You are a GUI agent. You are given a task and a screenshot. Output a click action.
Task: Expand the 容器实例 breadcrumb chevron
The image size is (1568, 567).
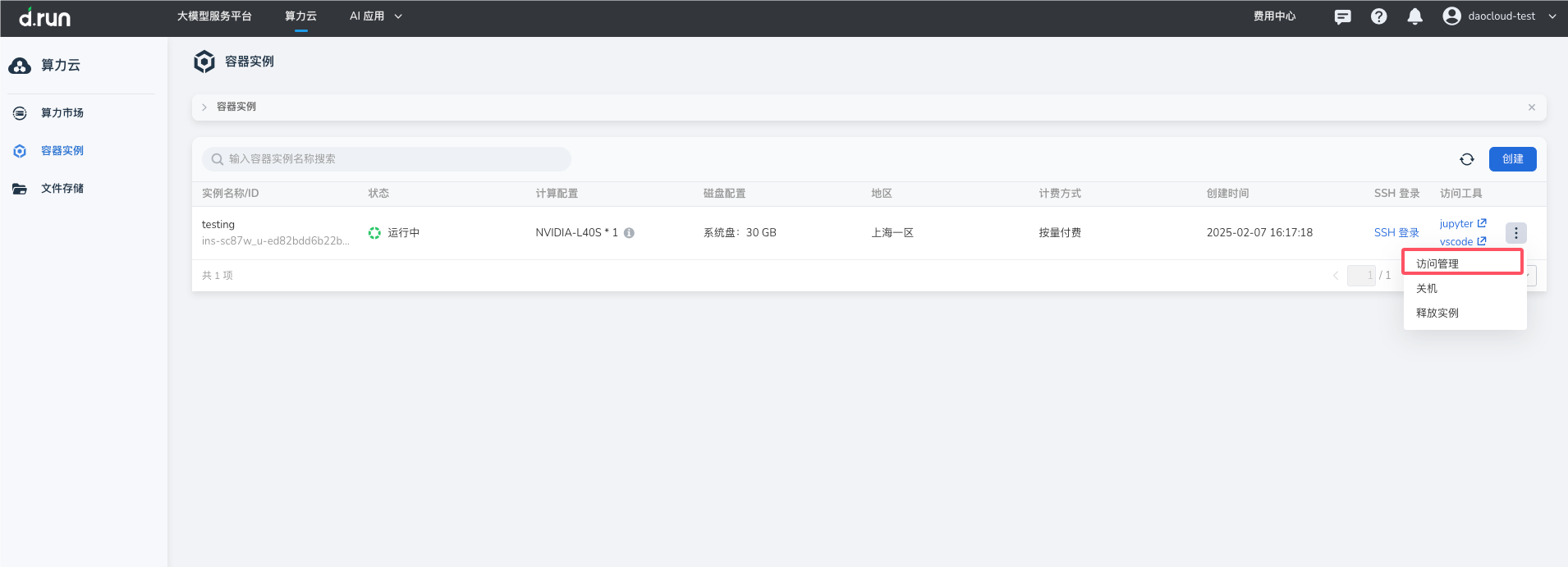[204, 107]
